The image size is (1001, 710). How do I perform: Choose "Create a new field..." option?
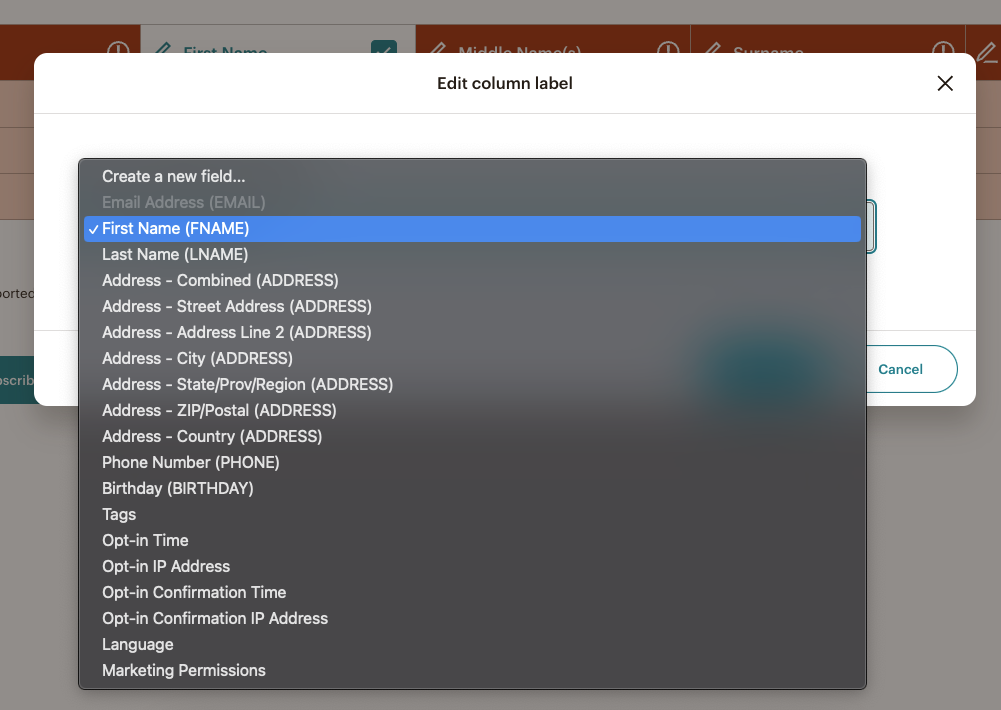tap(173, 176)
